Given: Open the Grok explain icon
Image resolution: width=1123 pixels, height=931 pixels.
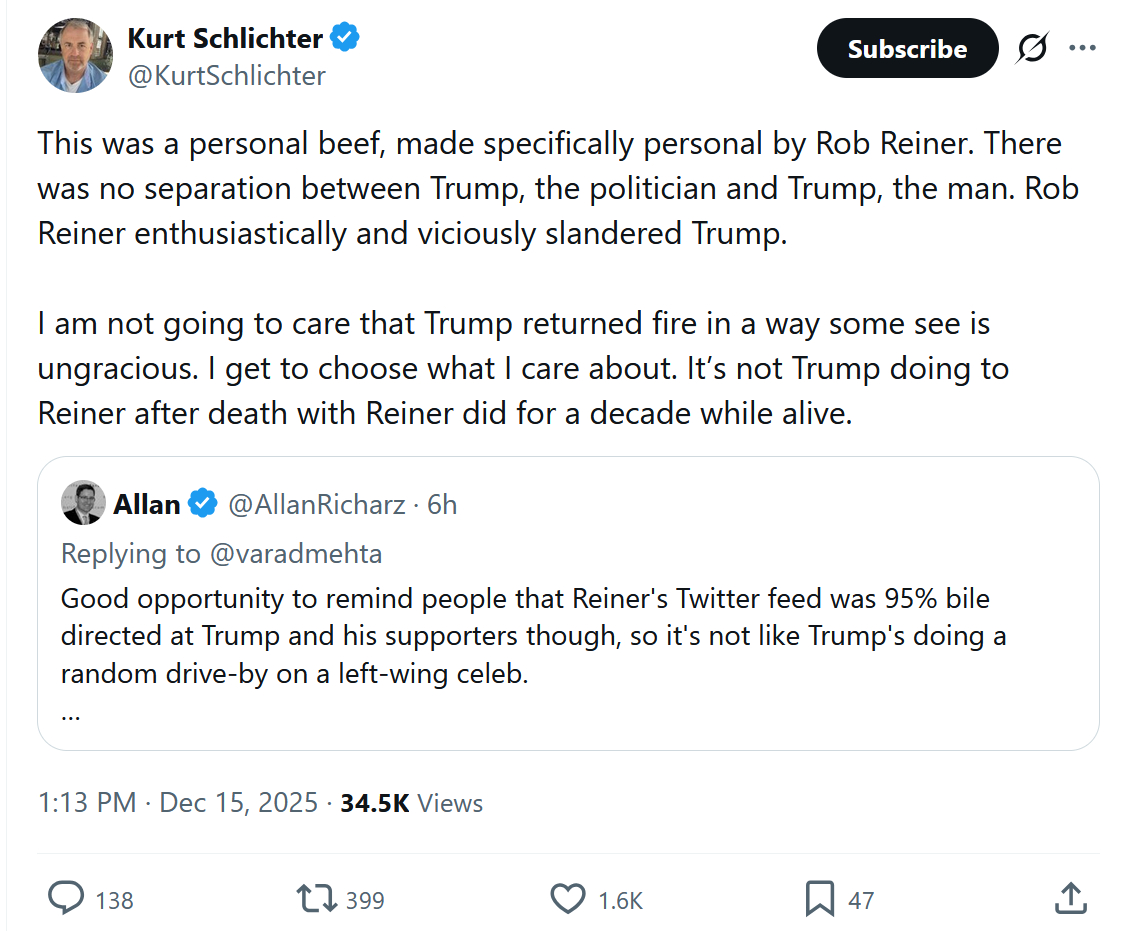Looking at the screenshot, I should [x=1032, y=48].
